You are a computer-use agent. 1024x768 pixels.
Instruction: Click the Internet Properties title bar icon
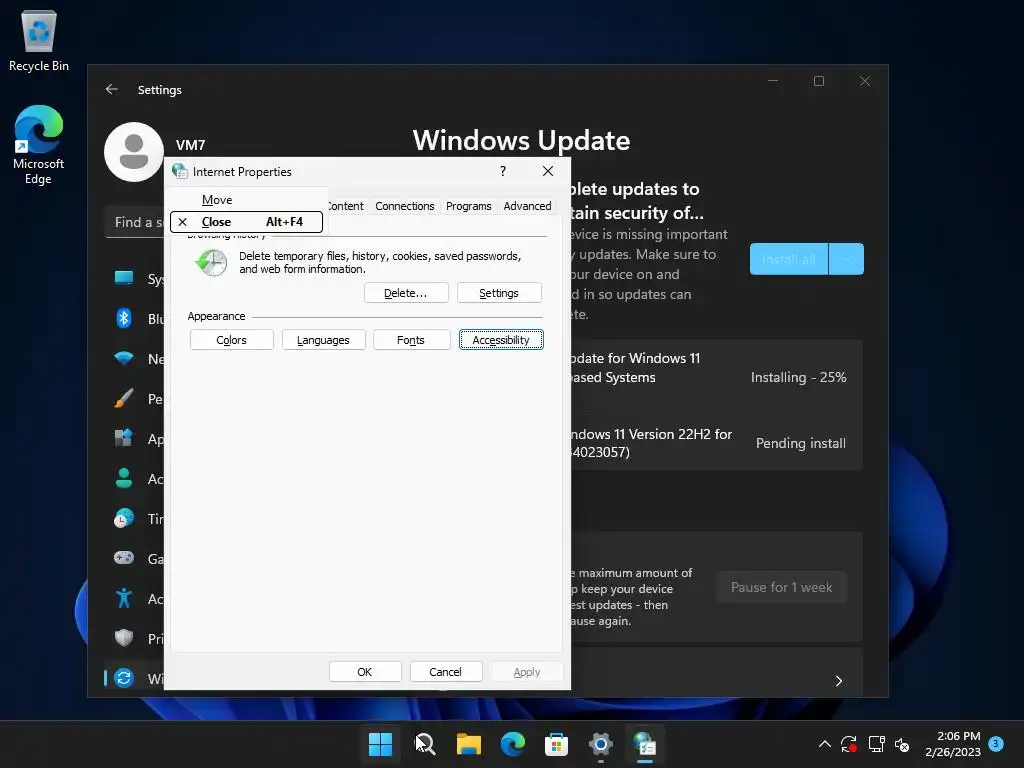click(x=180, y=171)
